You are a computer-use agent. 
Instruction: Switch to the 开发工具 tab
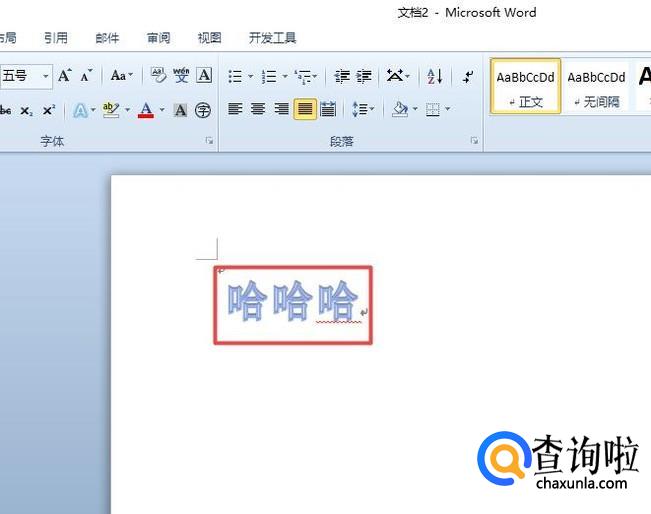point(272,38)
